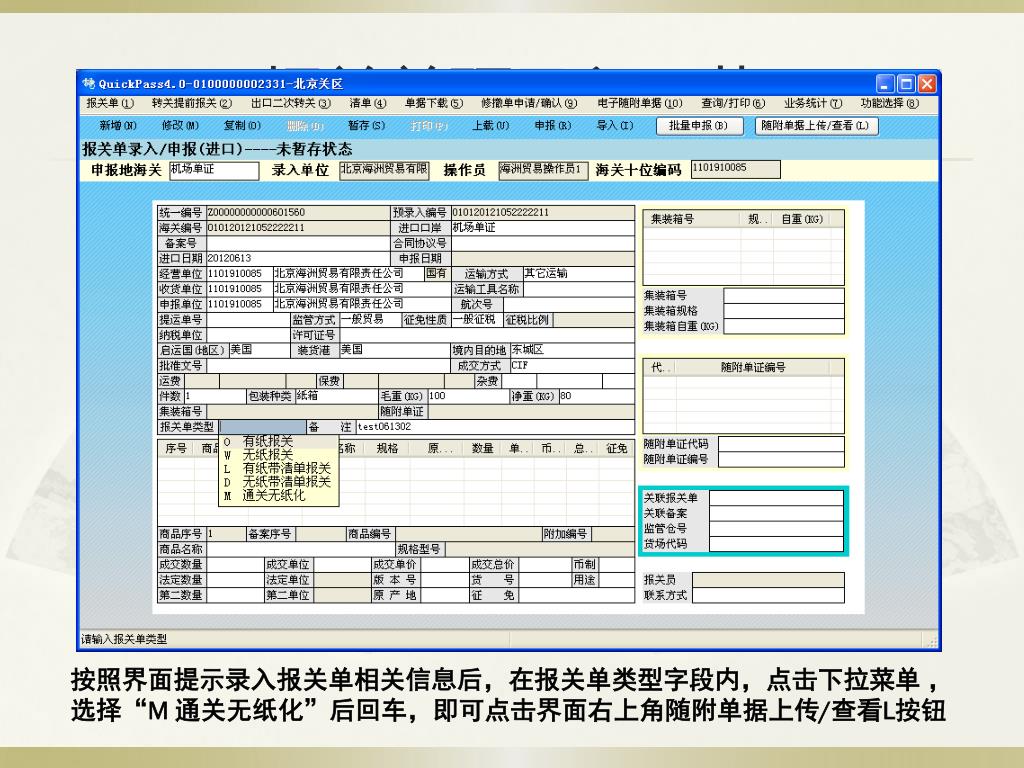The height and width of the screenshot is (768, 1024).
Task: Click the 集装箱号 column header in container list
Action: [x=691, y=219]
